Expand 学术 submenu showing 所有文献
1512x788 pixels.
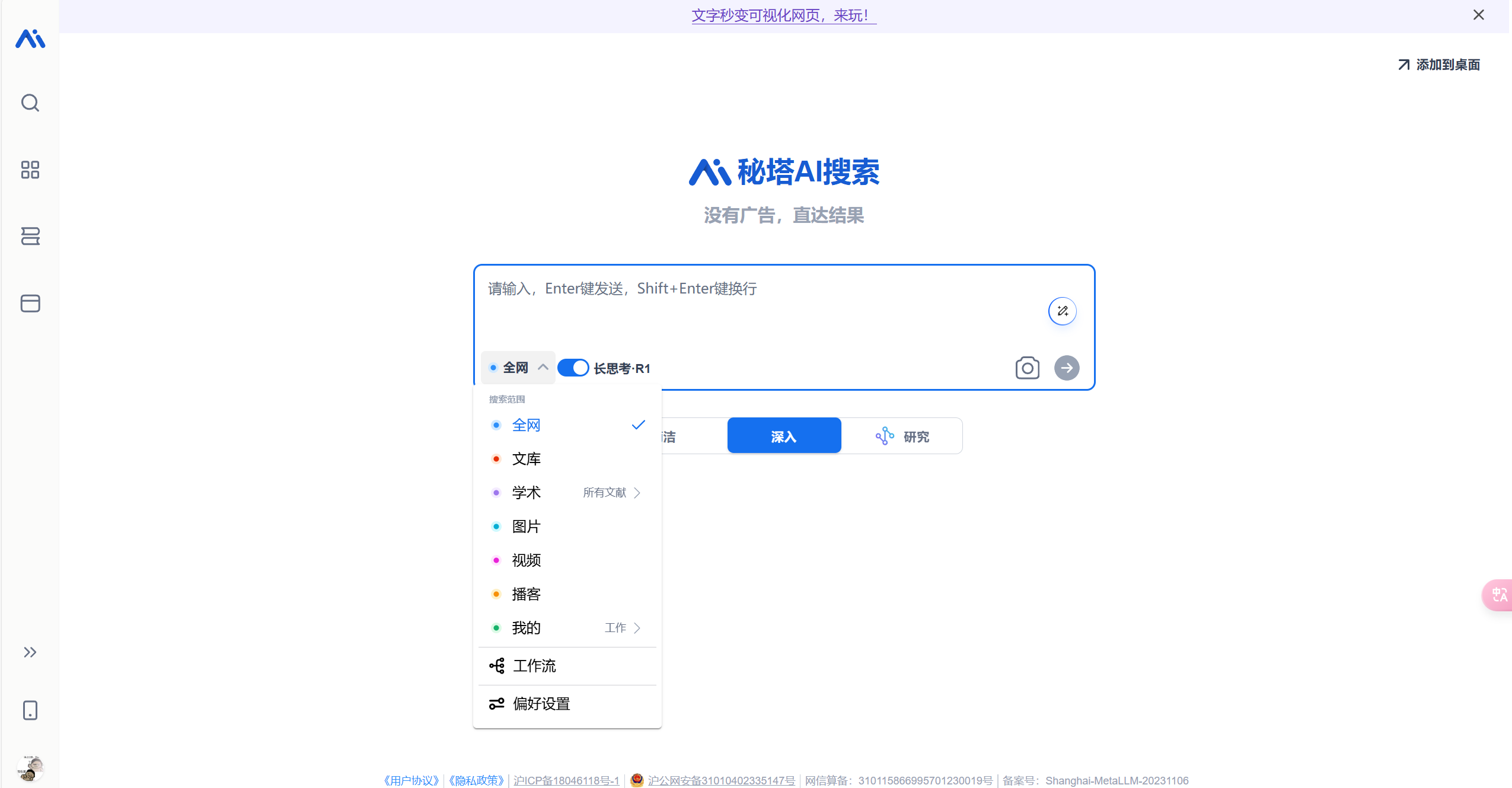pos(612,493)
